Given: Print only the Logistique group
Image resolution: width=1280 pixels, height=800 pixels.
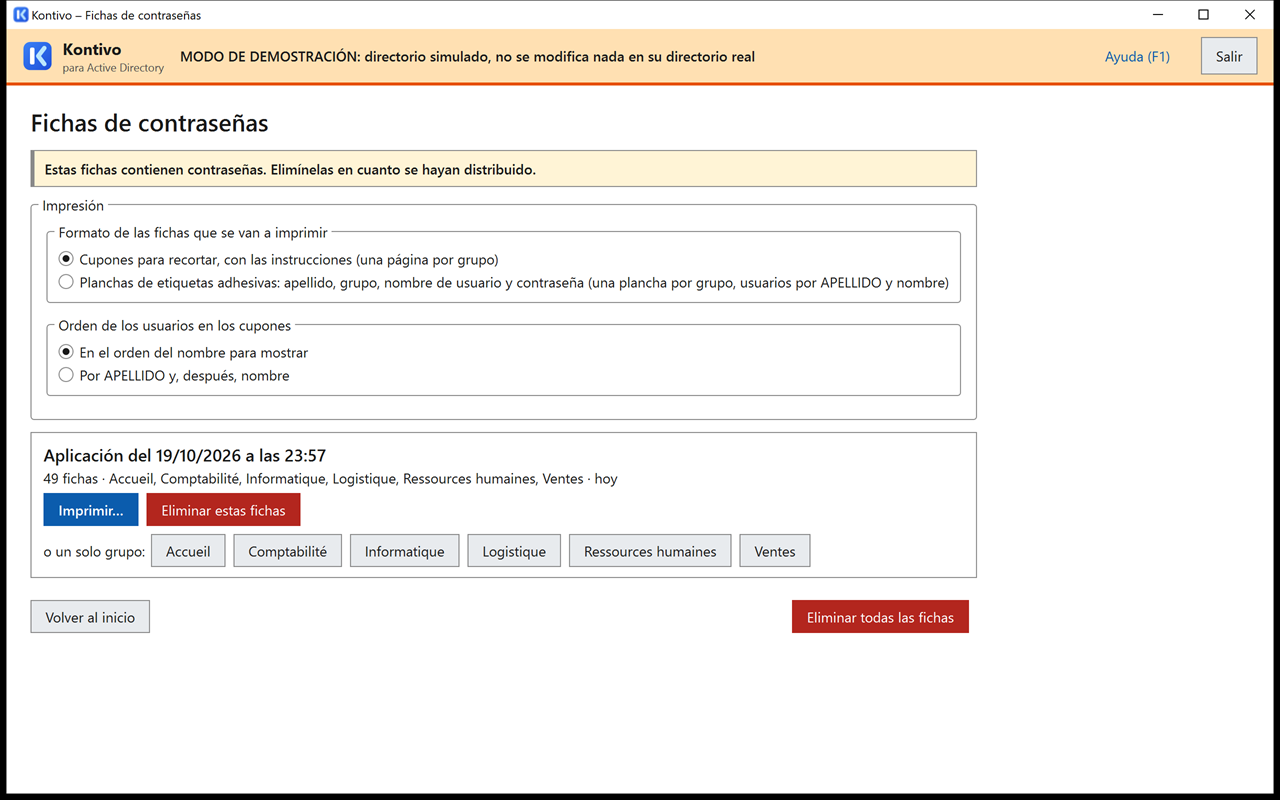Looking at the screenshot, I should (x=514, y=551).
